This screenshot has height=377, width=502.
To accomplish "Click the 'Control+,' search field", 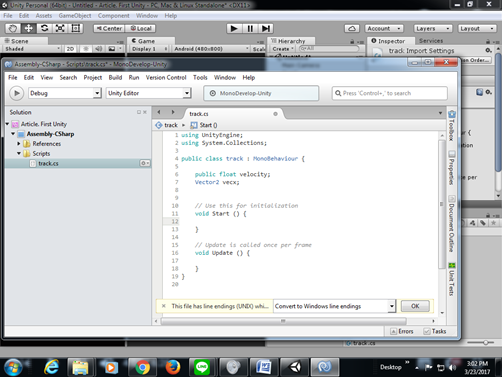I will pyautogui.click(x=390, y=93).
